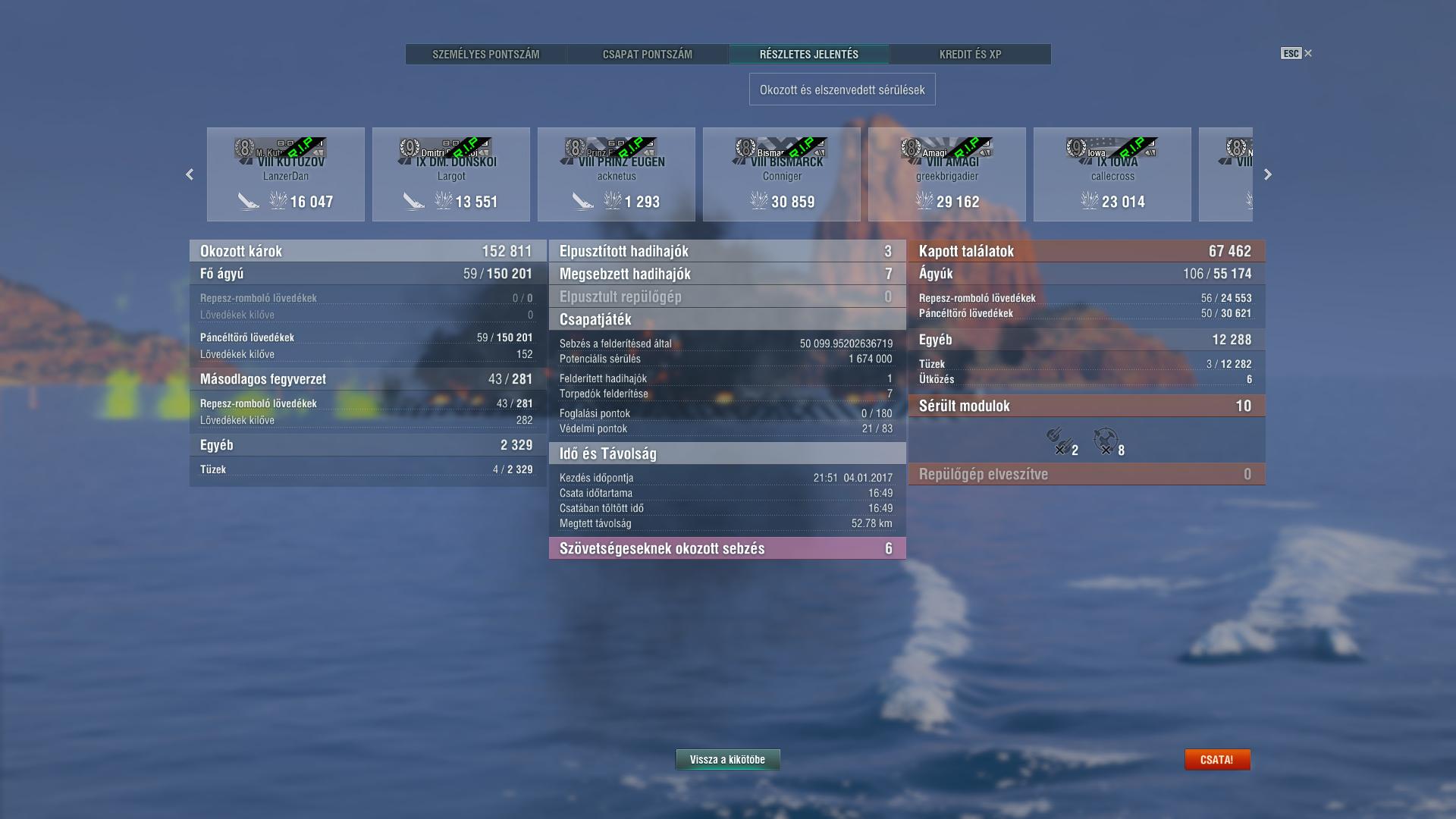Screen dimensions: 1456x819
Task: Select the Részletes jelentés tab
Action: (x=809, y=55)
